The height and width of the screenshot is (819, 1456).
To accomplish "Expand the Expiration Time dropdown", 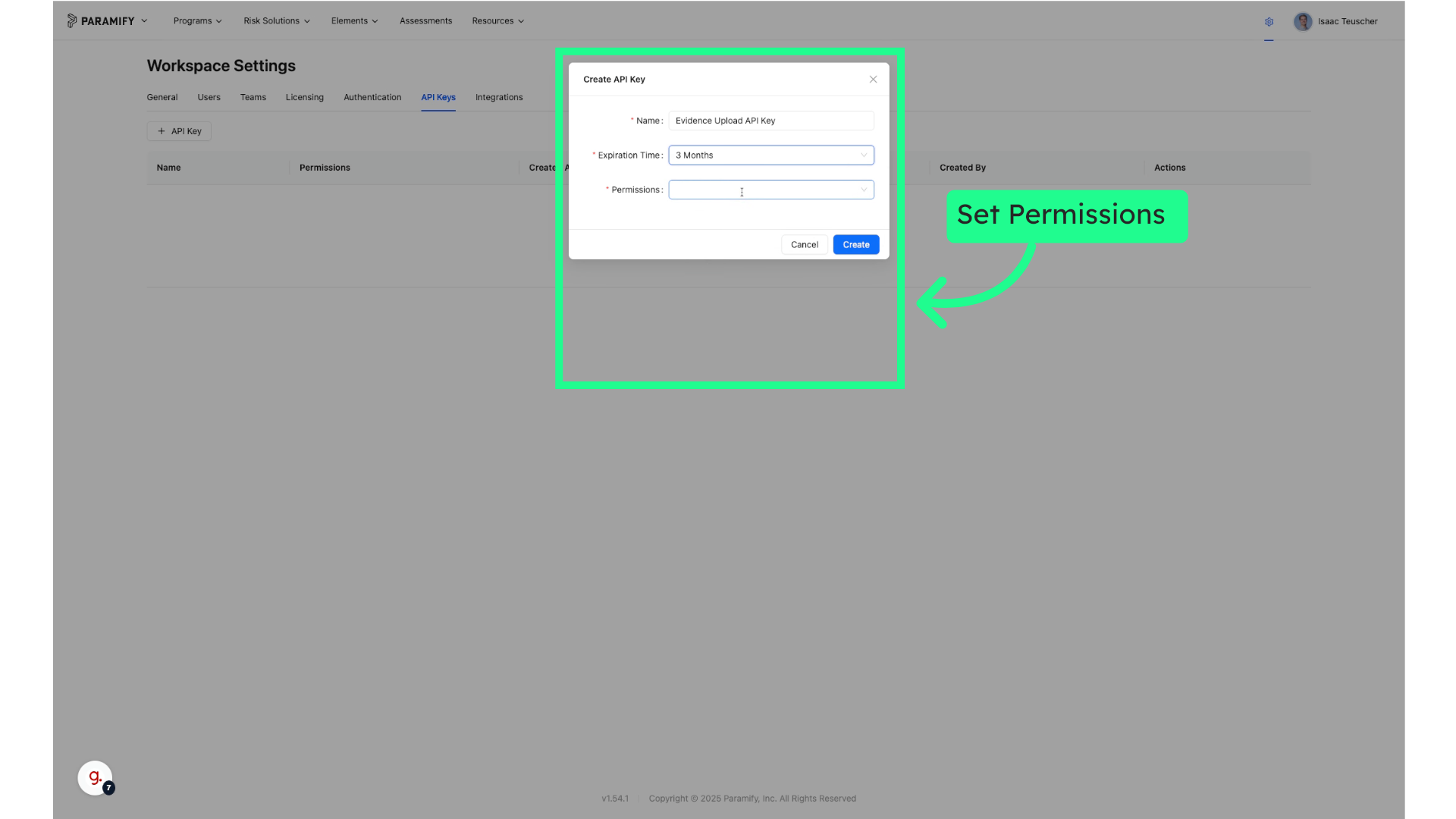I will click(771, 155).
